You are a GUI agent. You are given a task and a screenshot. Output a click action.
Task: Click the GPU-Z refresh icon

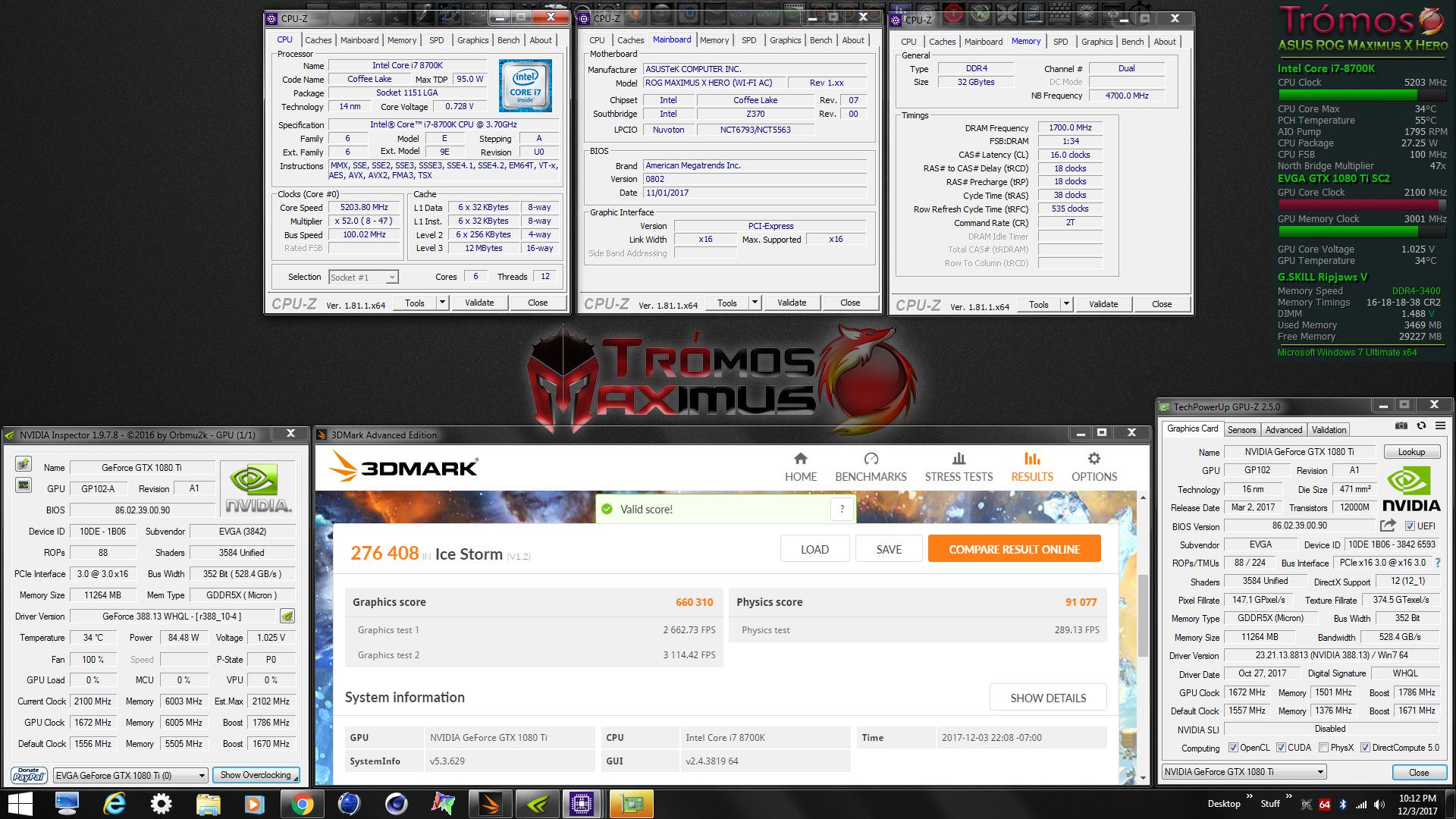tap(1421, 426)
